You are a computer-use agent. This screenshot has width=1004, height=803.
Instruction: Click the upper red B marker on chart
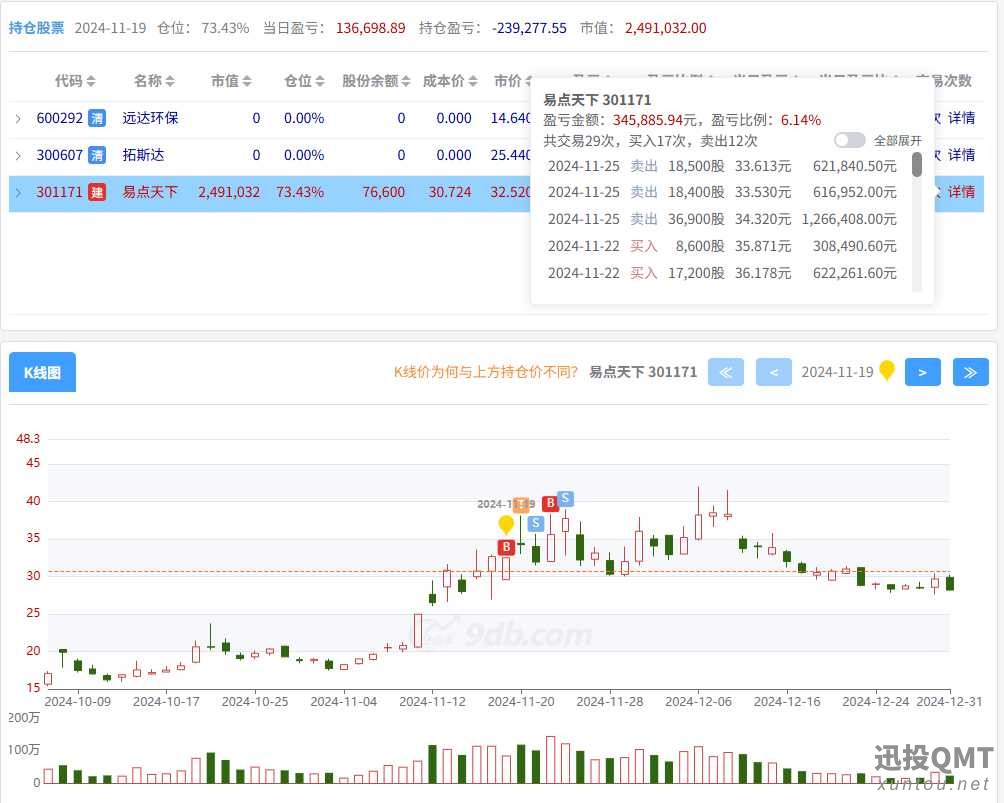(x=549, y=503)
